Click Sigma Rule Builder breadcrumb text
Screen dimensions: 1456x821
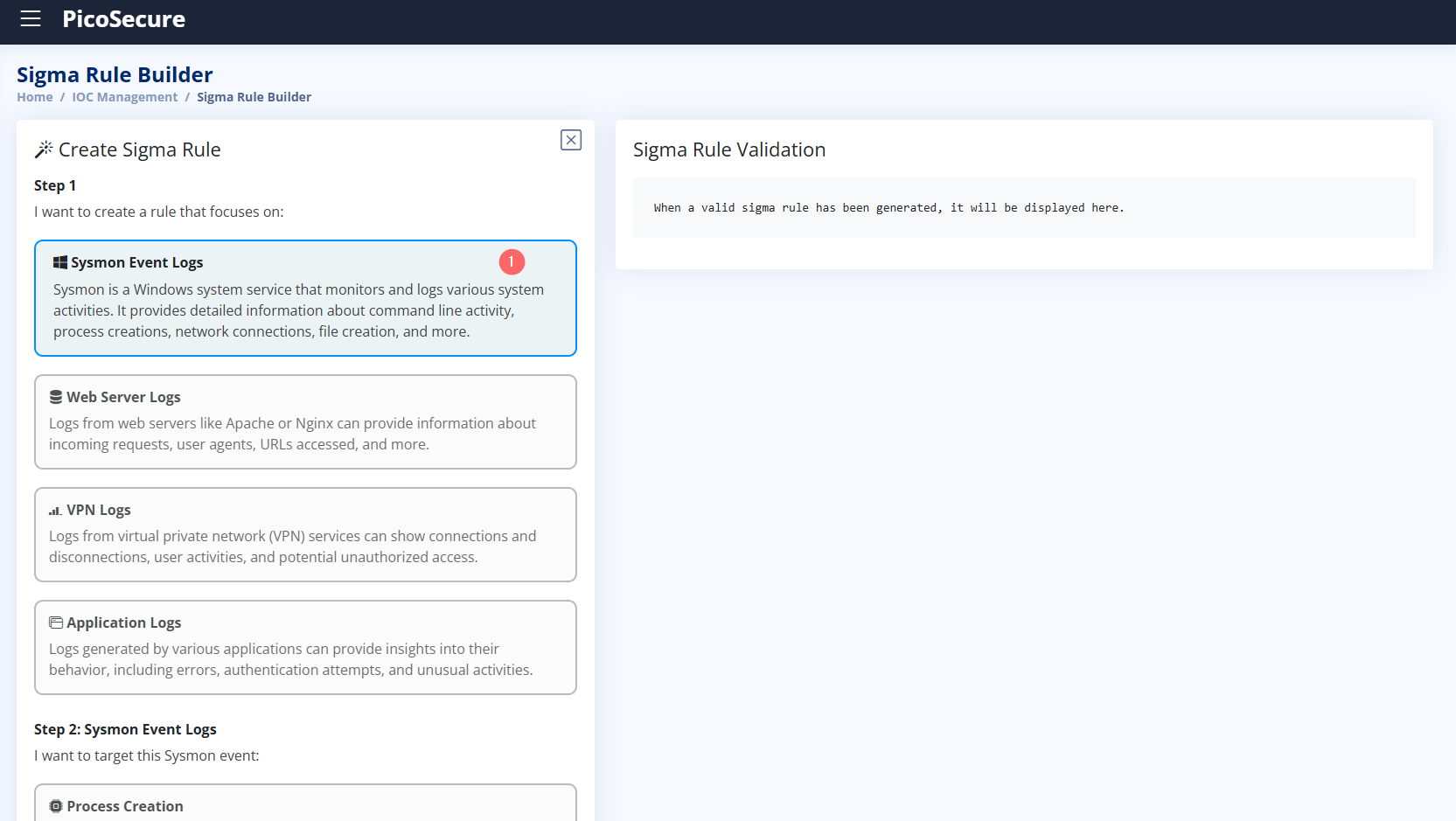pyautogui.click(x=254, y=97)
